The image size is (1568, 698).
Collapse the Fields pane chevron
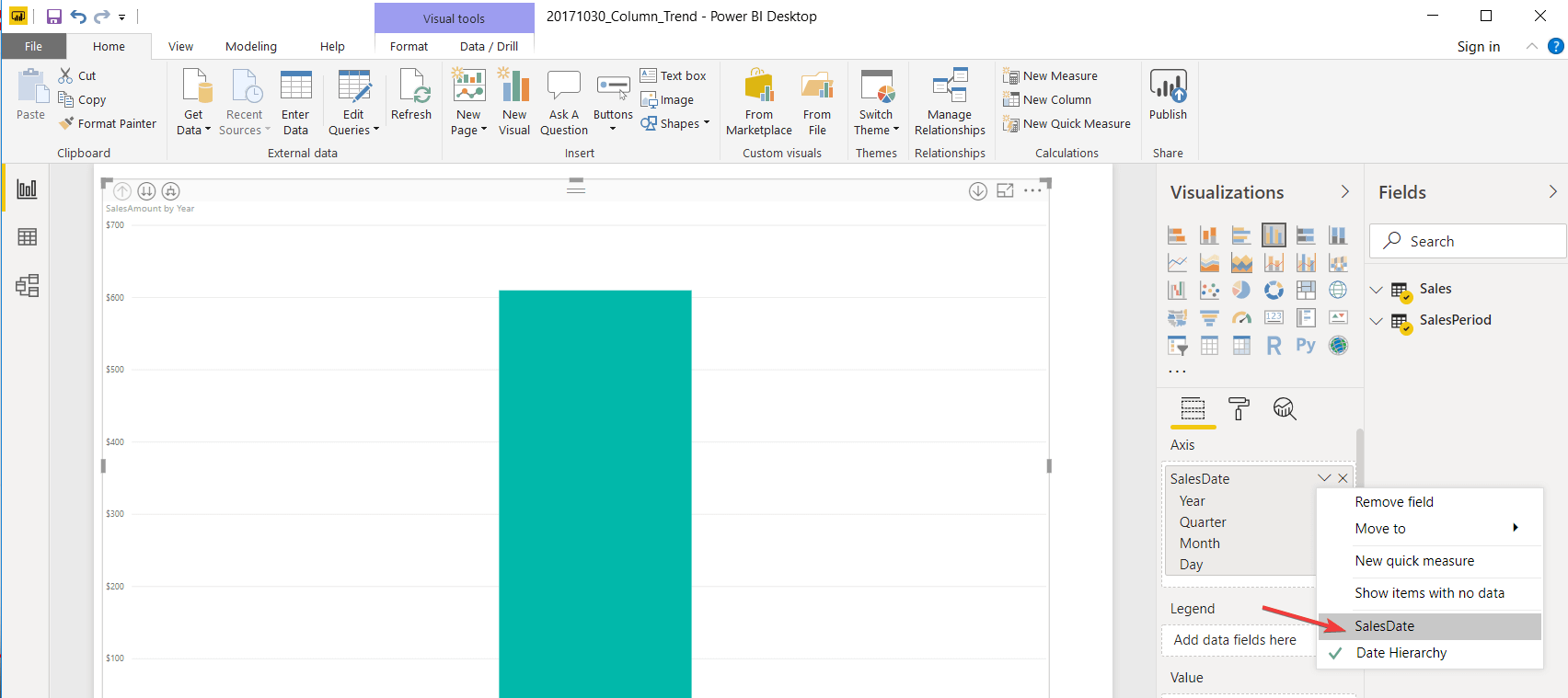1553,191
